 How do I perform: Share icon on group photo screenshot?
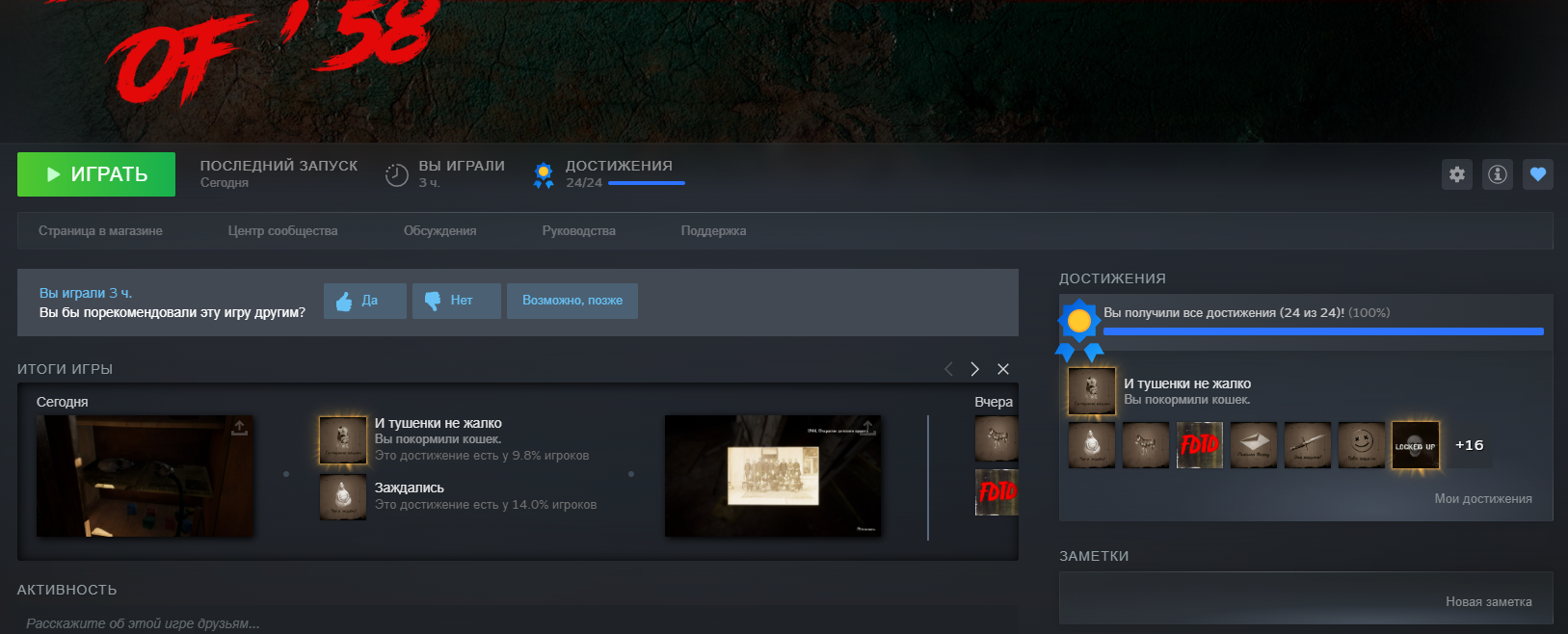click(x=867, y=428)
